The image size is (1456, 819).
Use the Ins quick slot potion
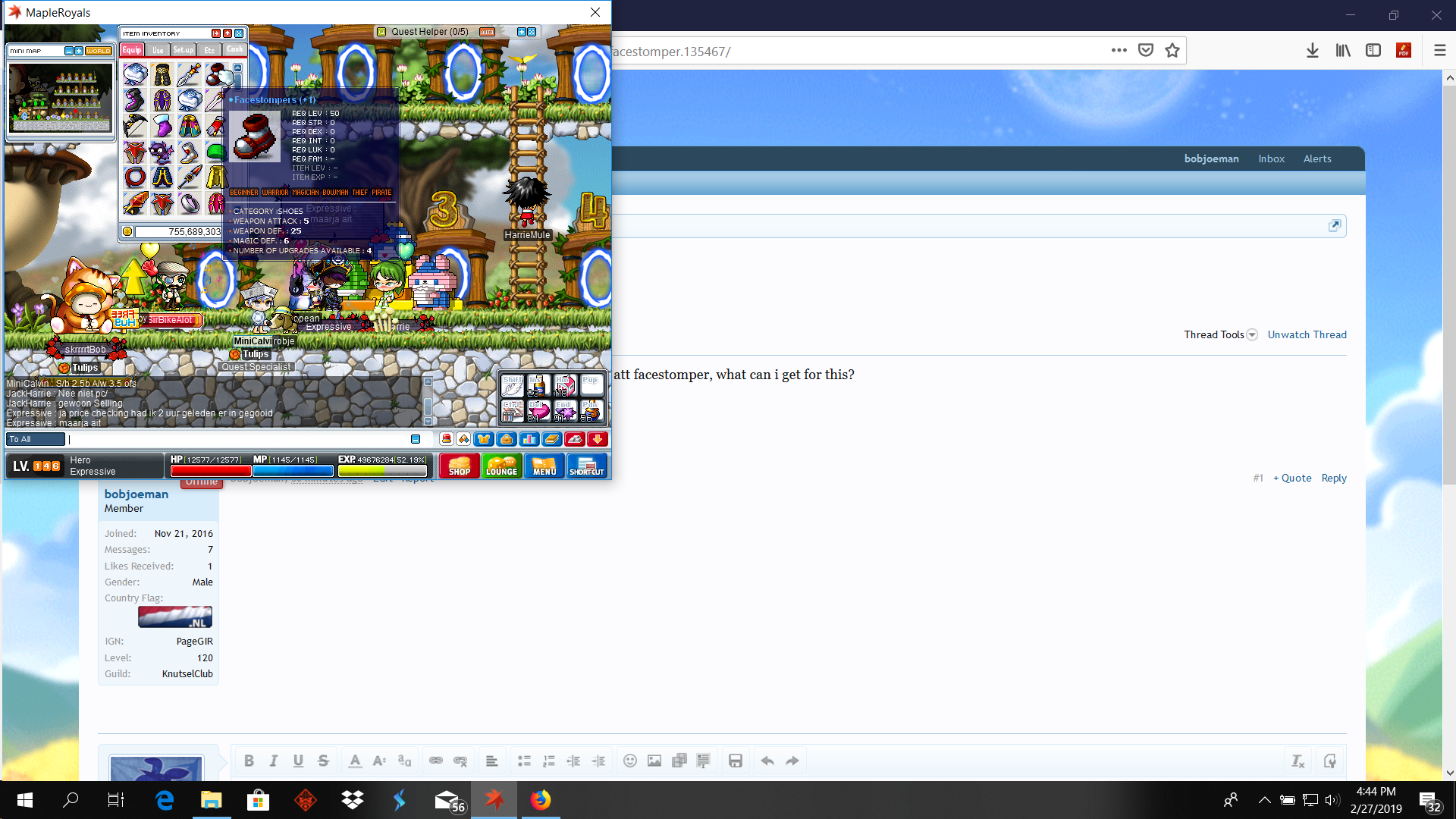tap(538, 385)
